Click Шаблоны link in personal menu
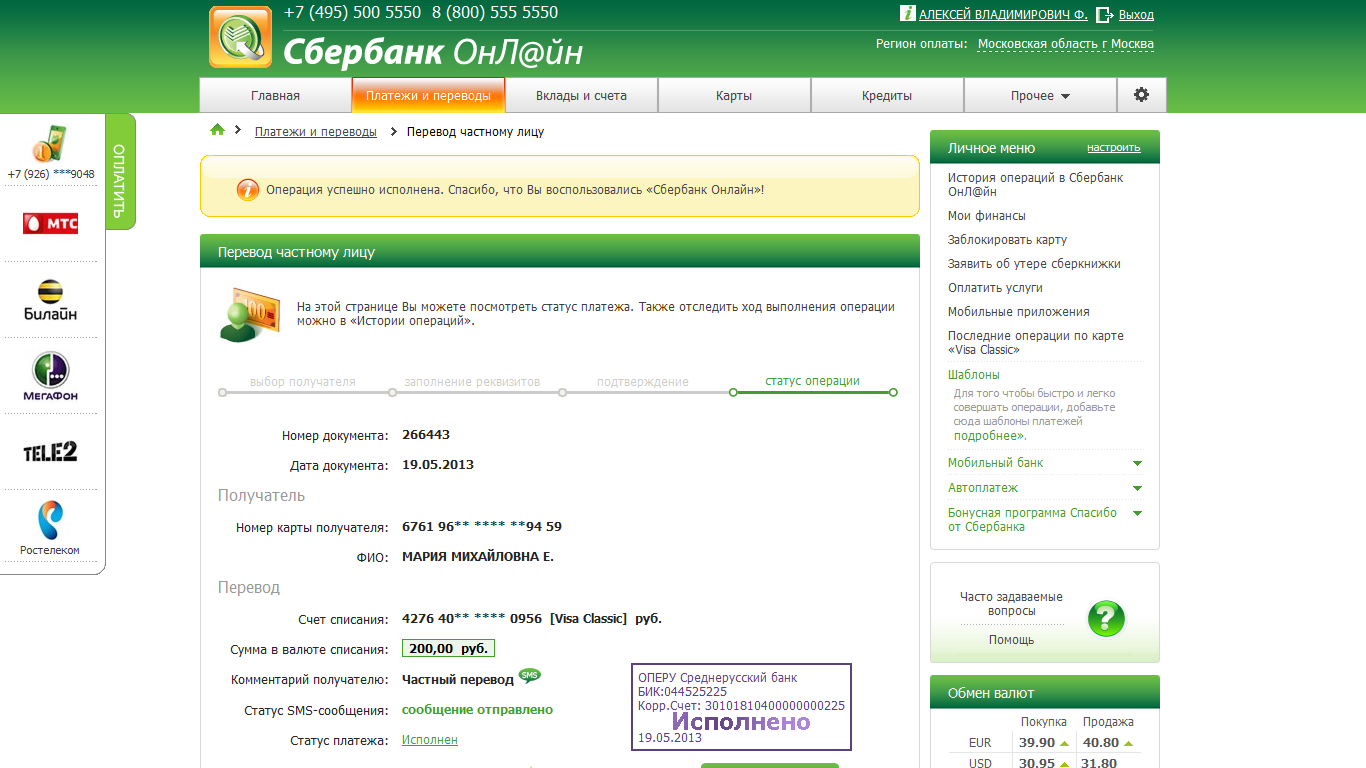Viewport: 1366px width, 768px height. click(x=974, y=375)
